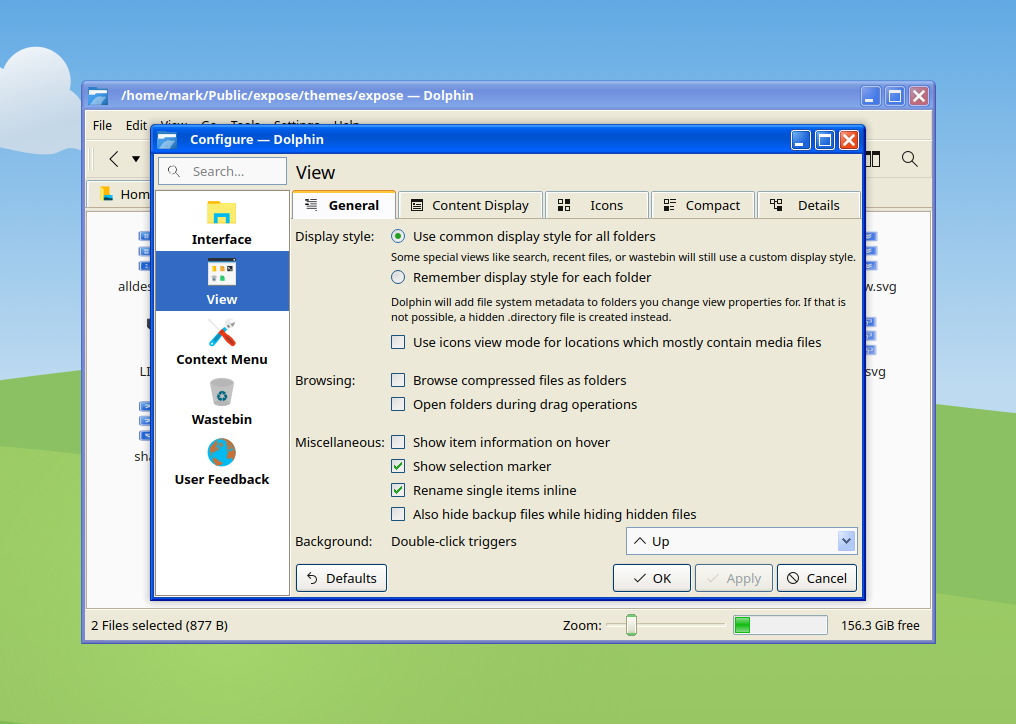Cancel the Configure dialog
This screenshot has width=1016, height=724.
(x=816, y=578)
